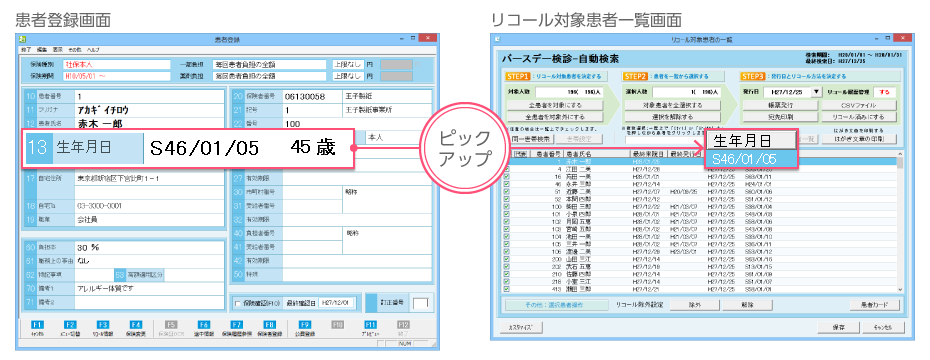Click the 自宅住所 address field
This screenshot has width=930, height=360.
149,179
